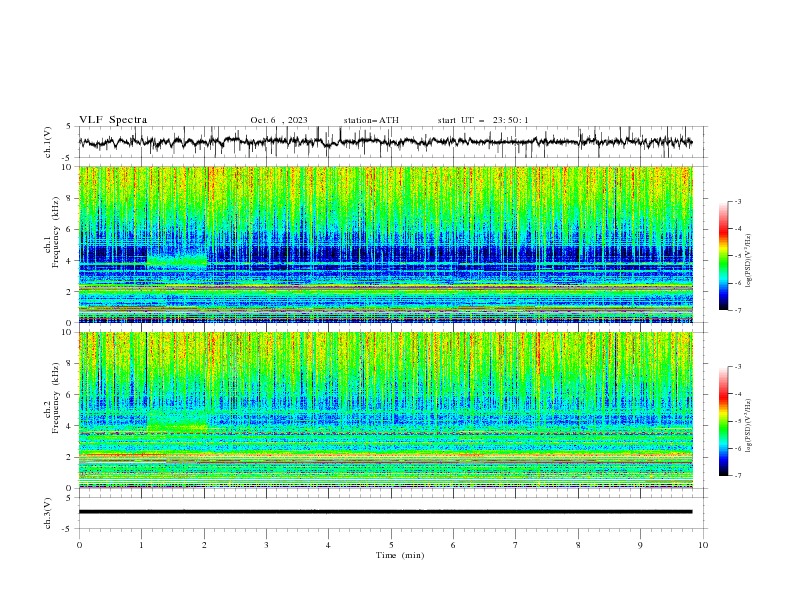Click time axis tick label '9'
The height and width of the screenshot is (612, 792).
click(640, 545)
